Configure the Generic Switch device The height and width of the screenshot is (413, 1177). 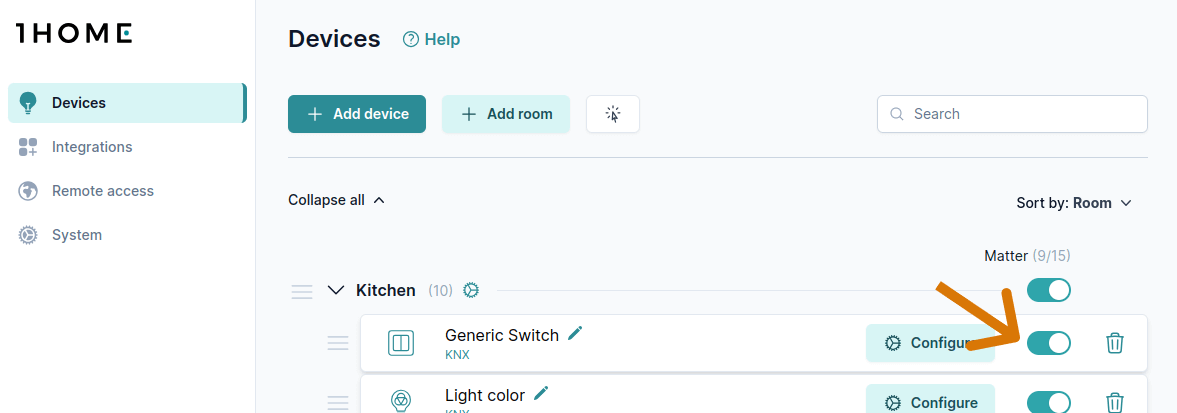[930, 343]
